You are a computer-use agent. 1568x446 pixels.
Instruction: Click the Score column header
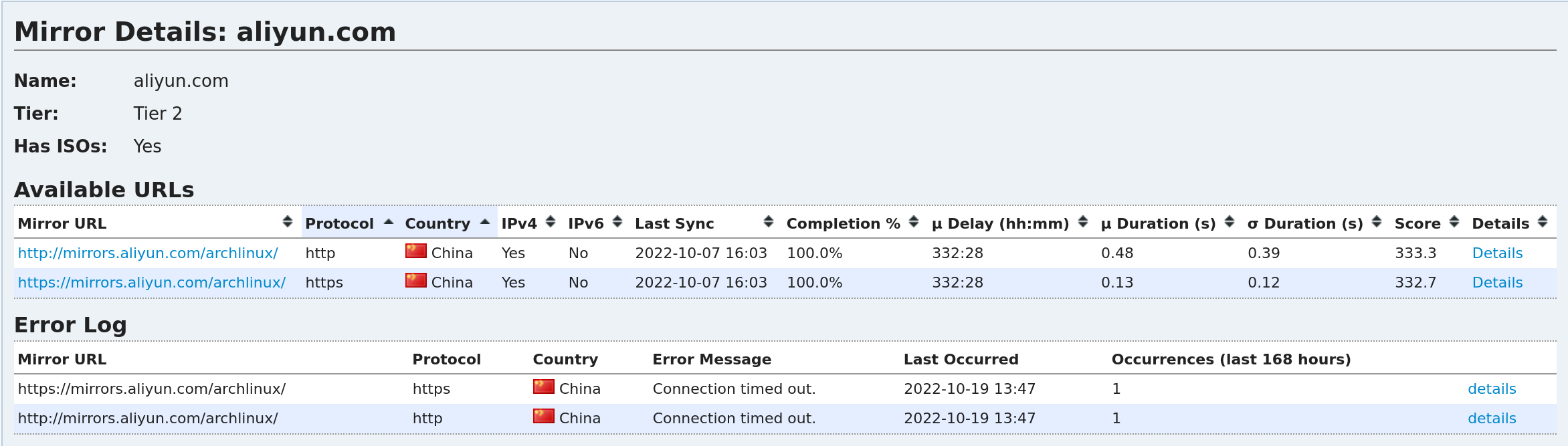point(1417,224)
